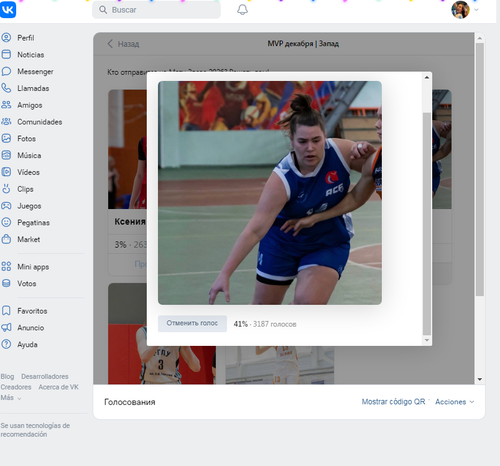Screen dimensions: 500x466
Task: Click the popup vertical scrollbar
Action: point(427,224)
